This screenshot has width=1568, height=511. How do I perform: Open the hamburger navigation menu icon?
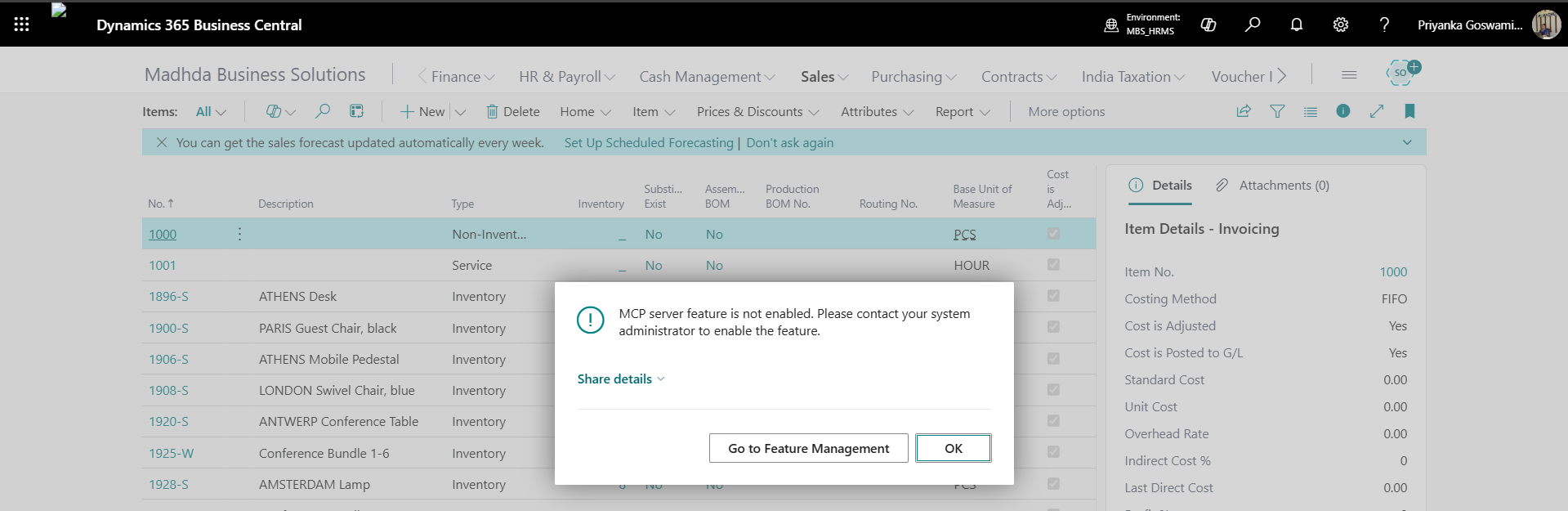[1349, 75]
